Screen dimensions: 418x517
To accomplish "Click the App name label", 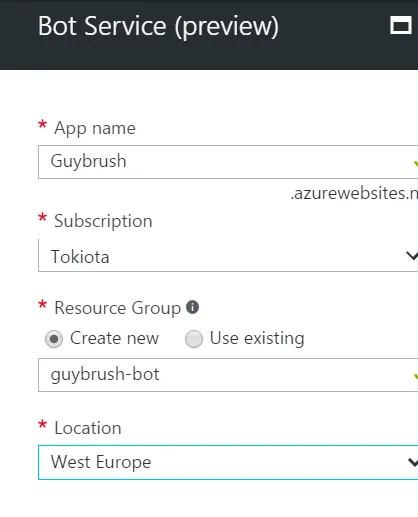I will [x=95, y=128].
